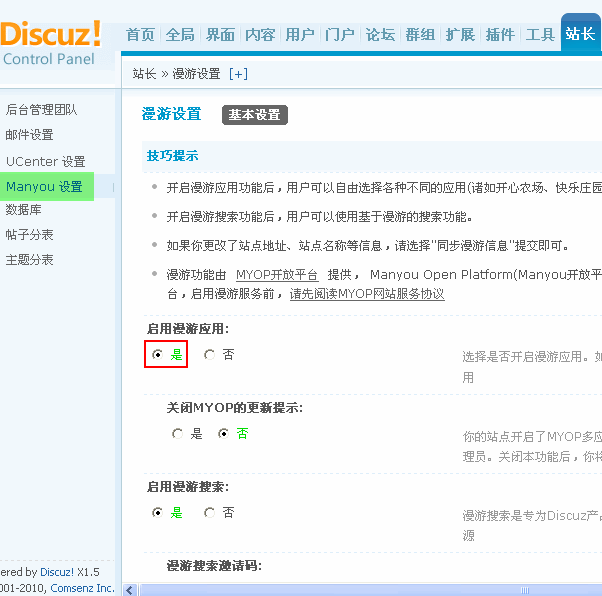Image resolution: width=602 pixels, height=596 pixels.
Task: Switch to the 论坛 navigation tab
Action: (380, 35)
